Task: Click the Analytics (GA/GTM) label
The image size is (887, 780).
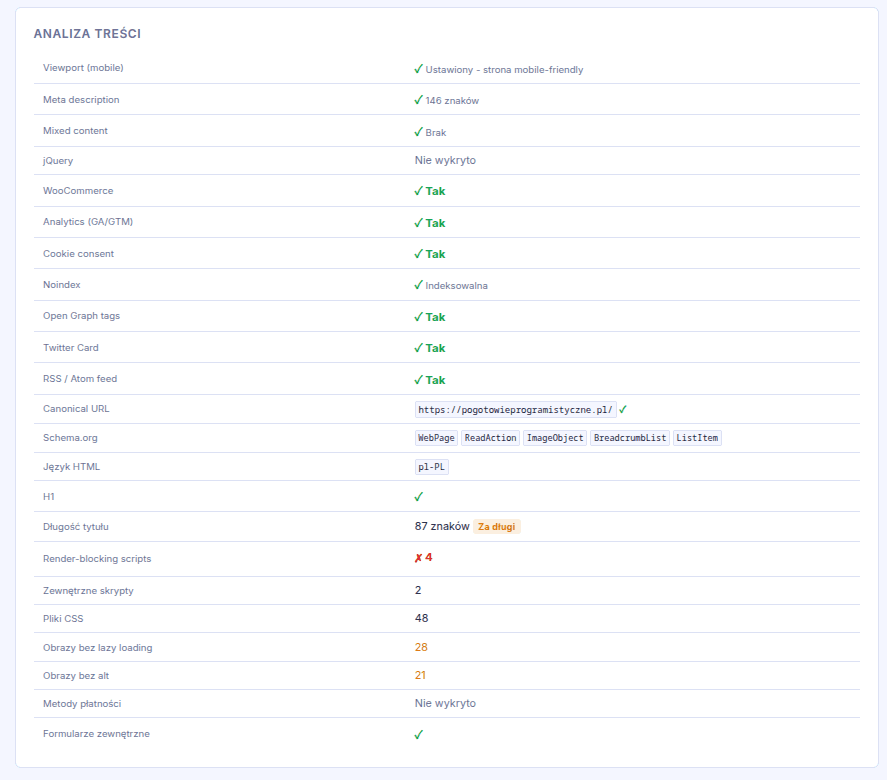Action: [x=88, y=222]
